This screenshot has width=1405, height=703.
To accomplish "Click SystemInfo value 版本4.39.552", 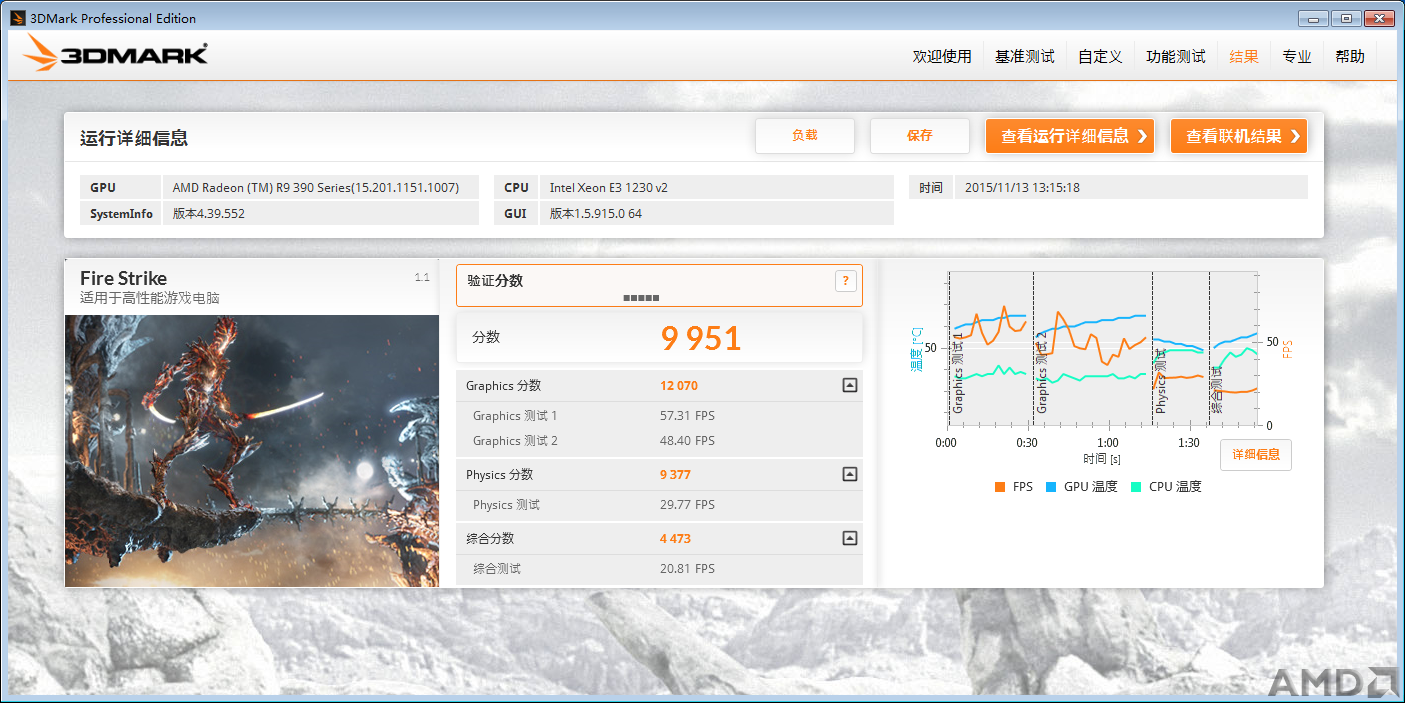I will click(x=209, y=214).
